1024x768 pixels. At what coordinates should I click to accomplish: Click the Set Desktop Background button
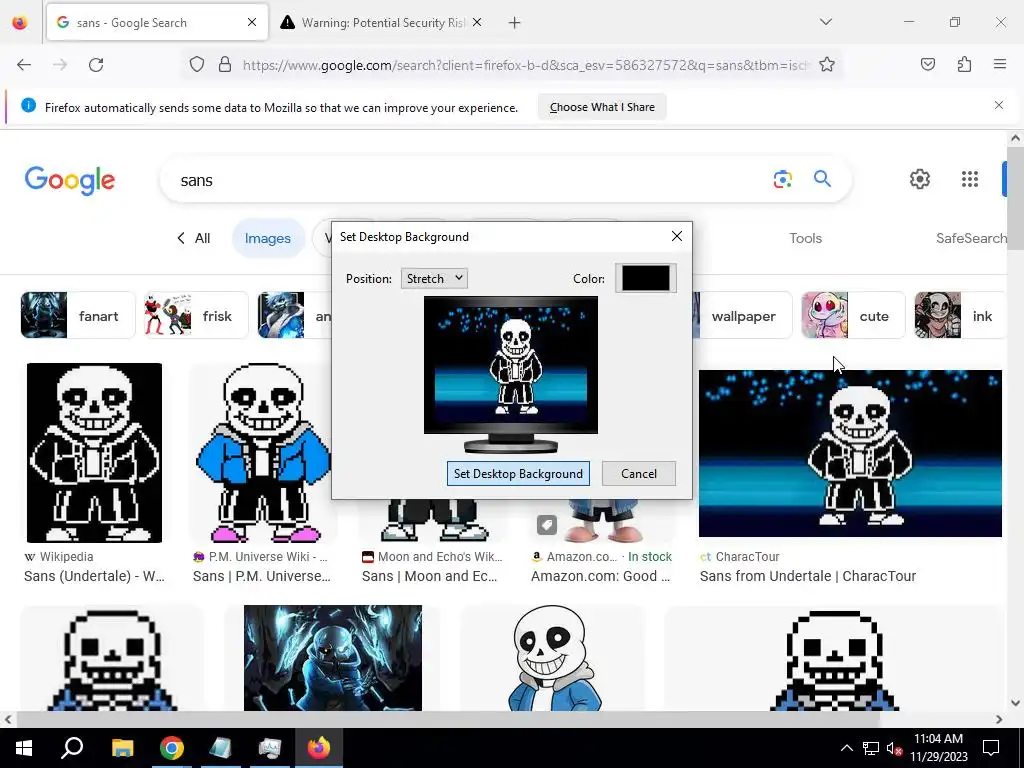518,473
